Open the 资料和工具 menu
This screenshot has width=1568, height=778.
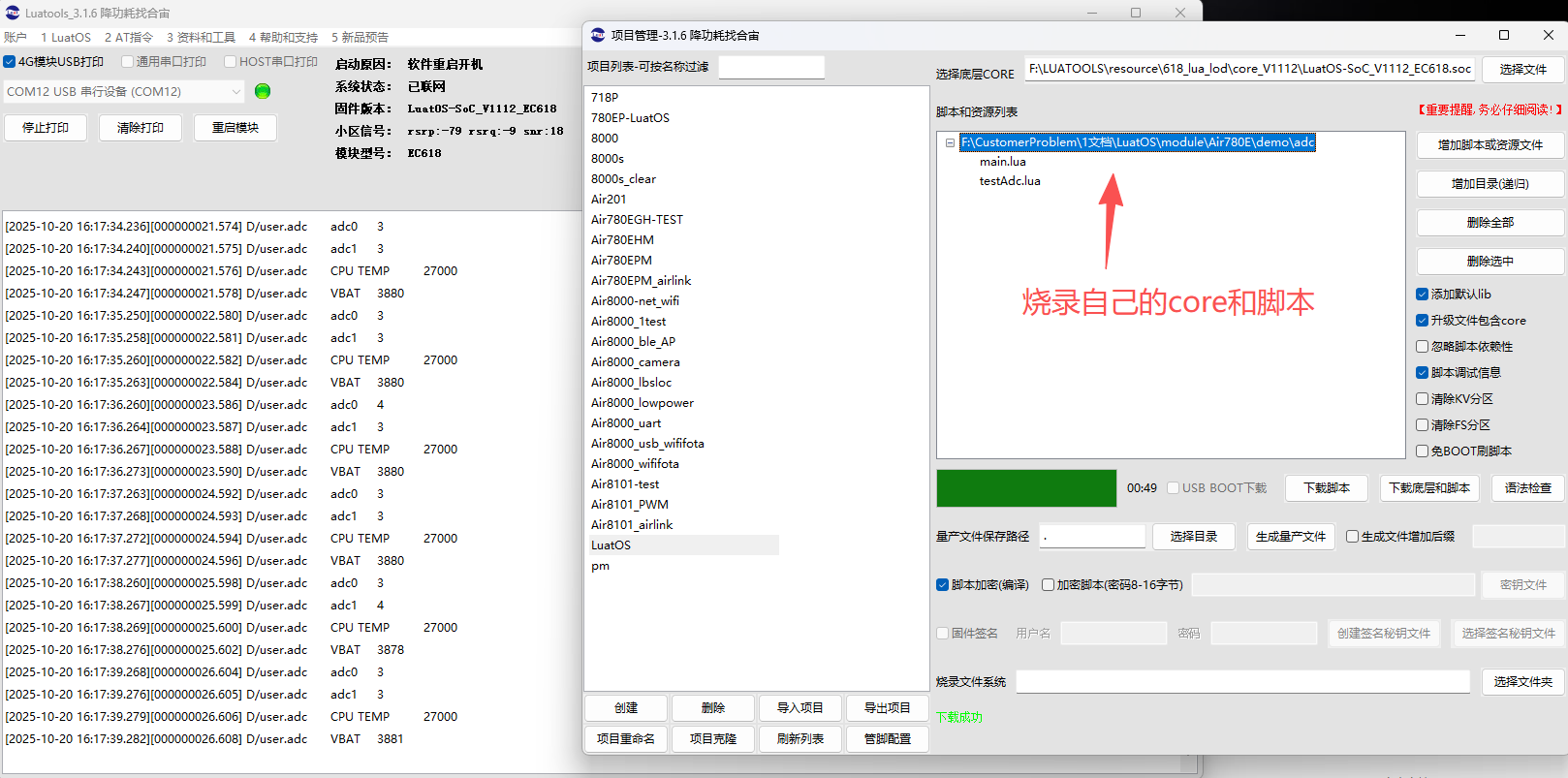[x=201, y=38]
